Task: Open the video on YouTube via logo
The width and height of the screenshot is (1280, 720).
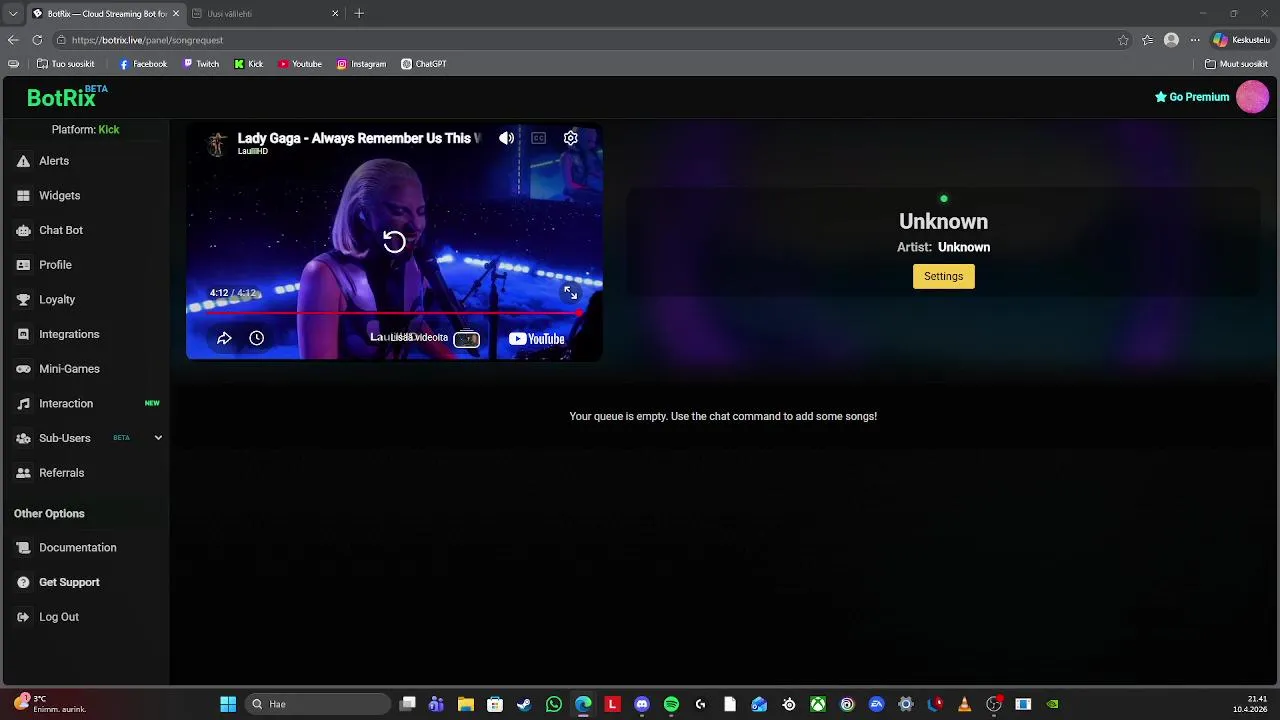Action: click(537, 339)
